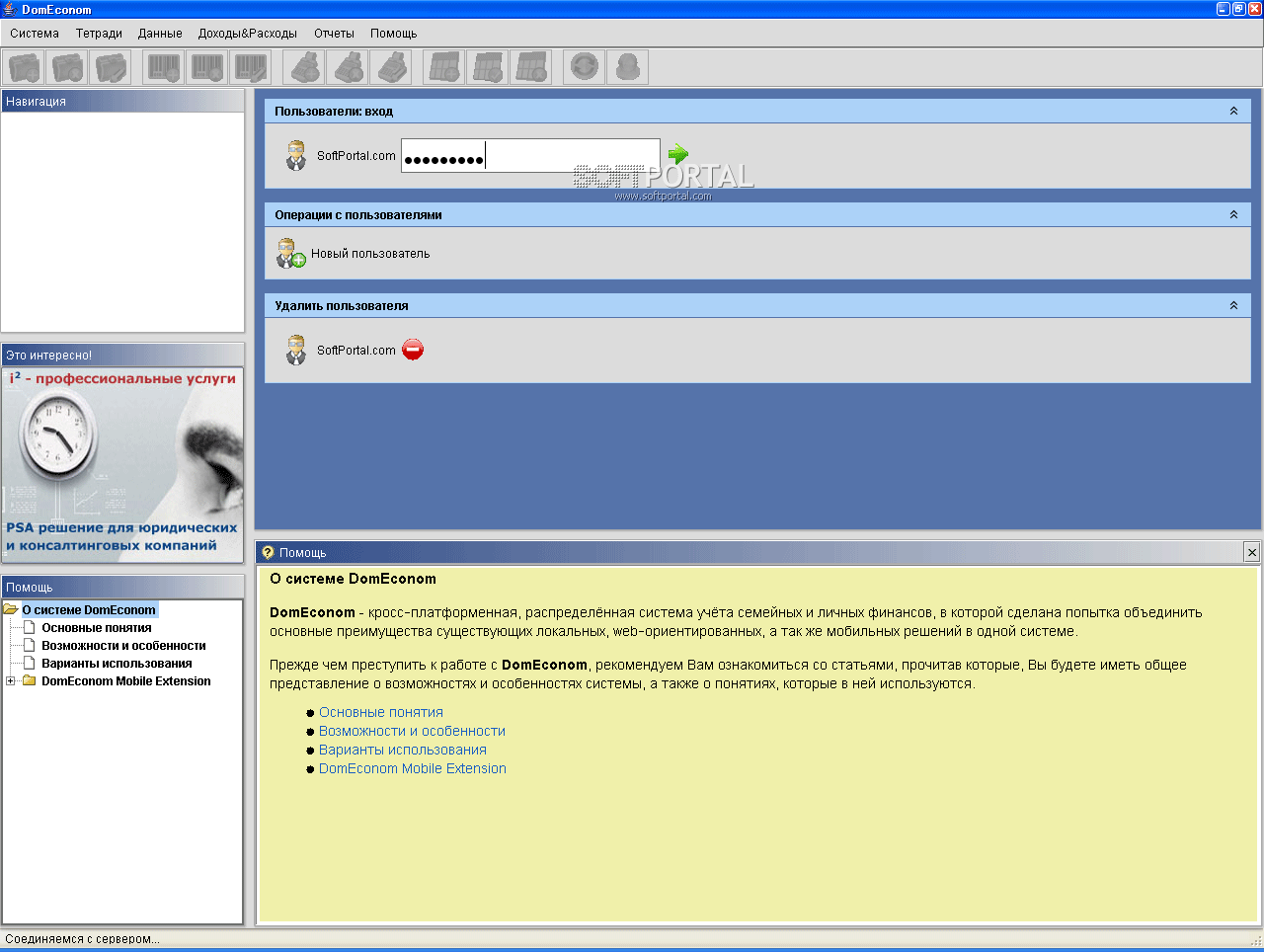The width and height of the screenshot is (1264, 952).
Task: Click the О системе DomEconom article heading
Action: pos(353,580)
